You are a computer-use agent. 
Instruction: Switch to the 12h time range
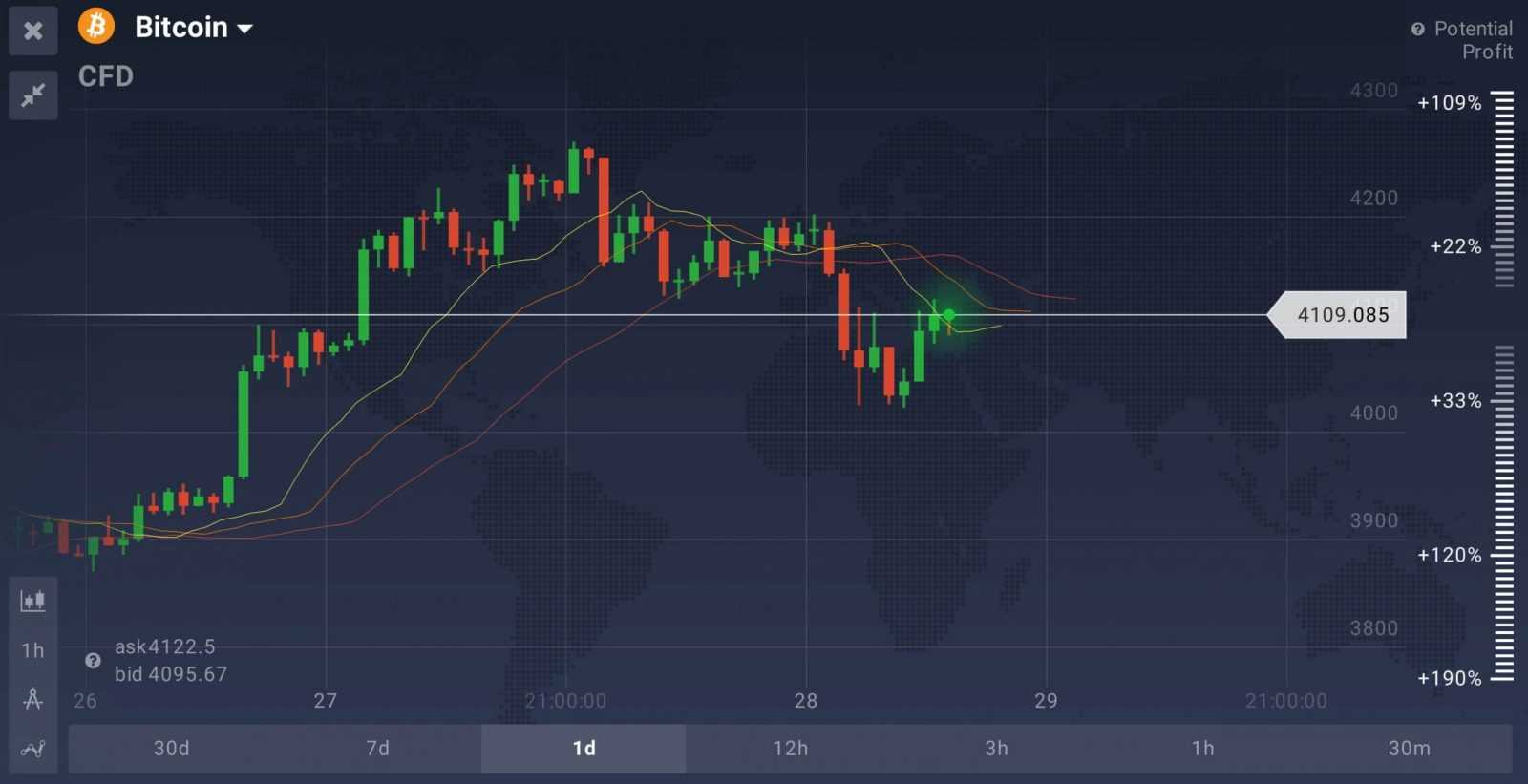pyautogui.click(x=790, y=748)
